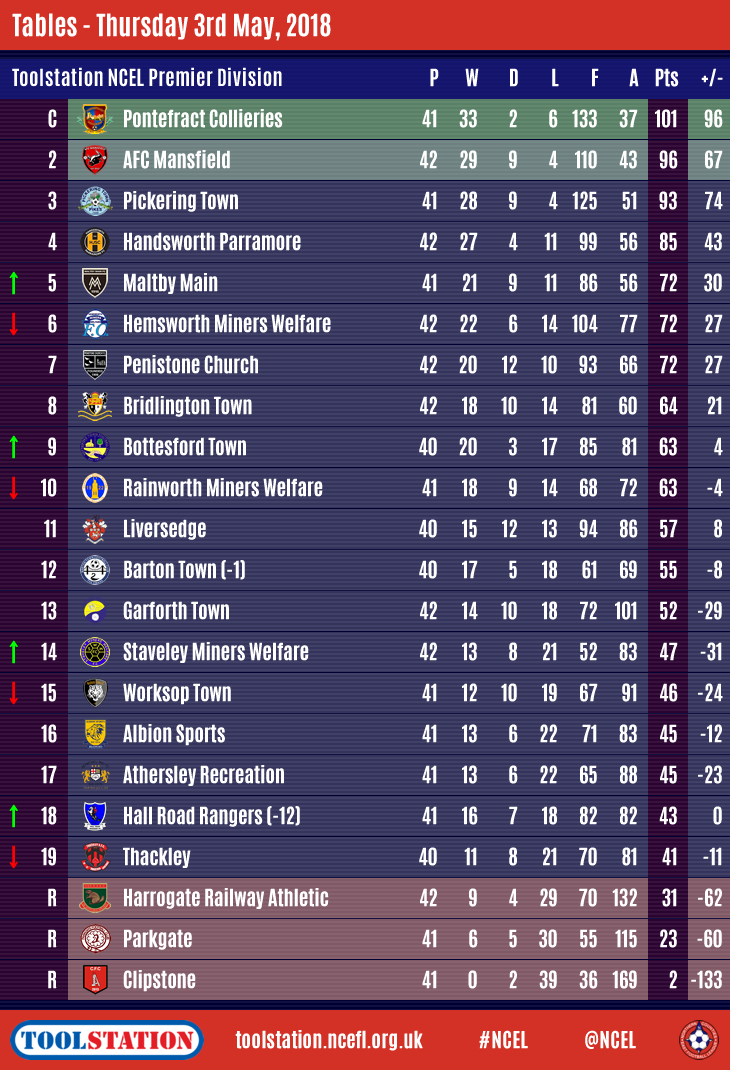Select the Handsworth Parramore club crest
Screen dimensions: 730x1070
point(95,242)
